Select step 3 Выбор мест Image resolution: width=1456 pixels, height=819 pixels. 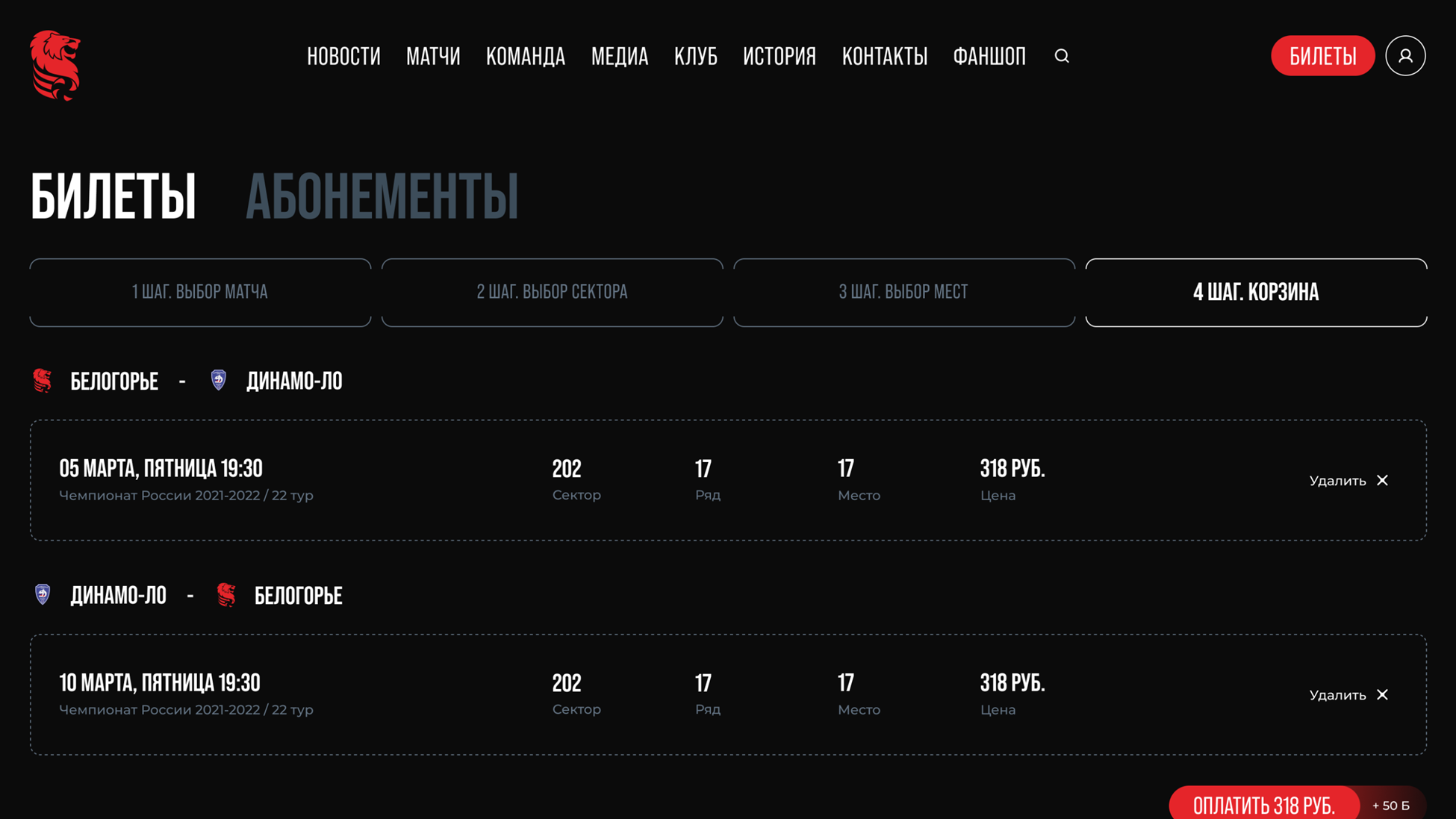pos(903,292)
